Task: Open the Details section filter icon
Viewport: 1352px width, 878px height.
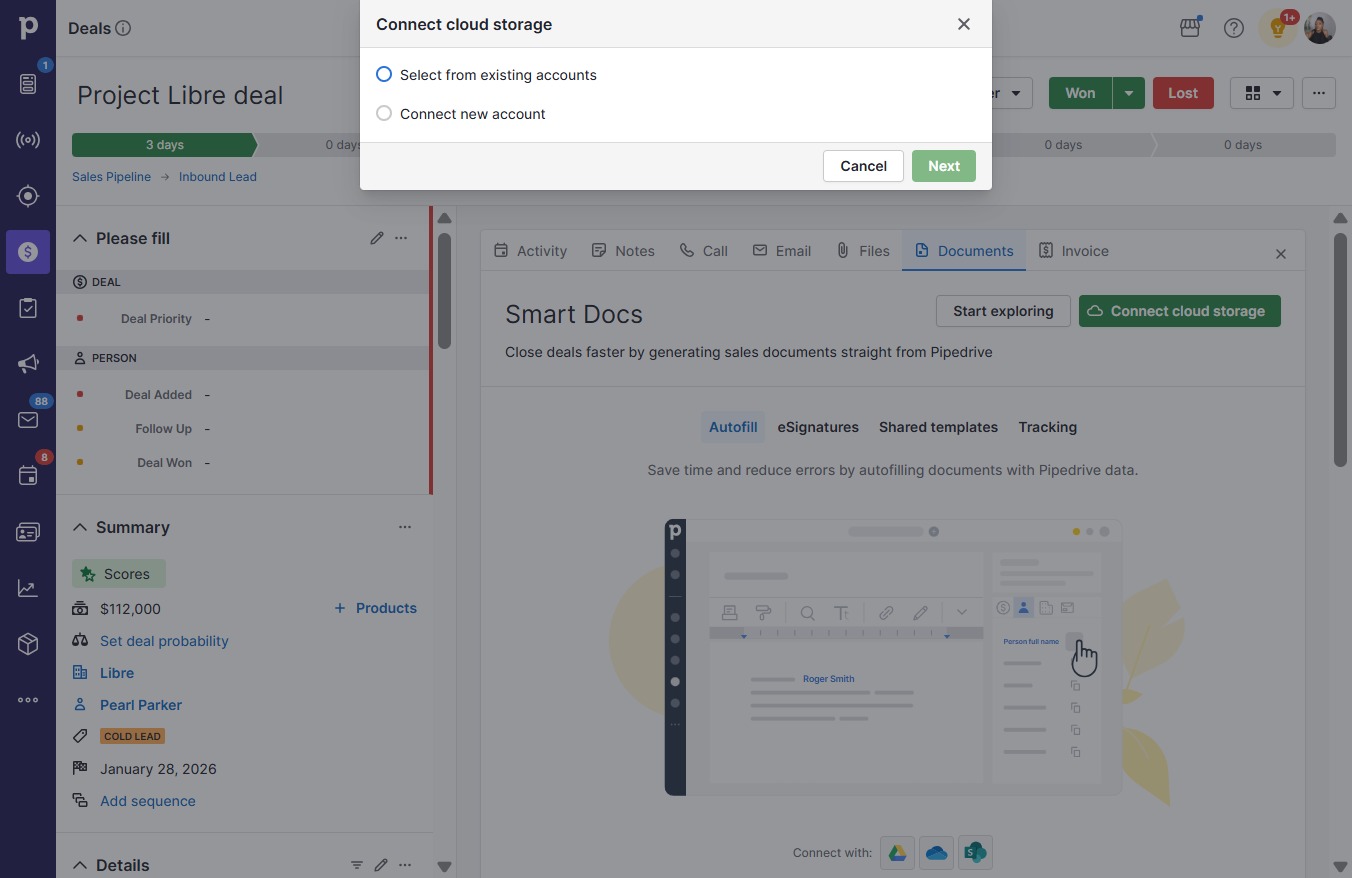Action: point(357,865)
